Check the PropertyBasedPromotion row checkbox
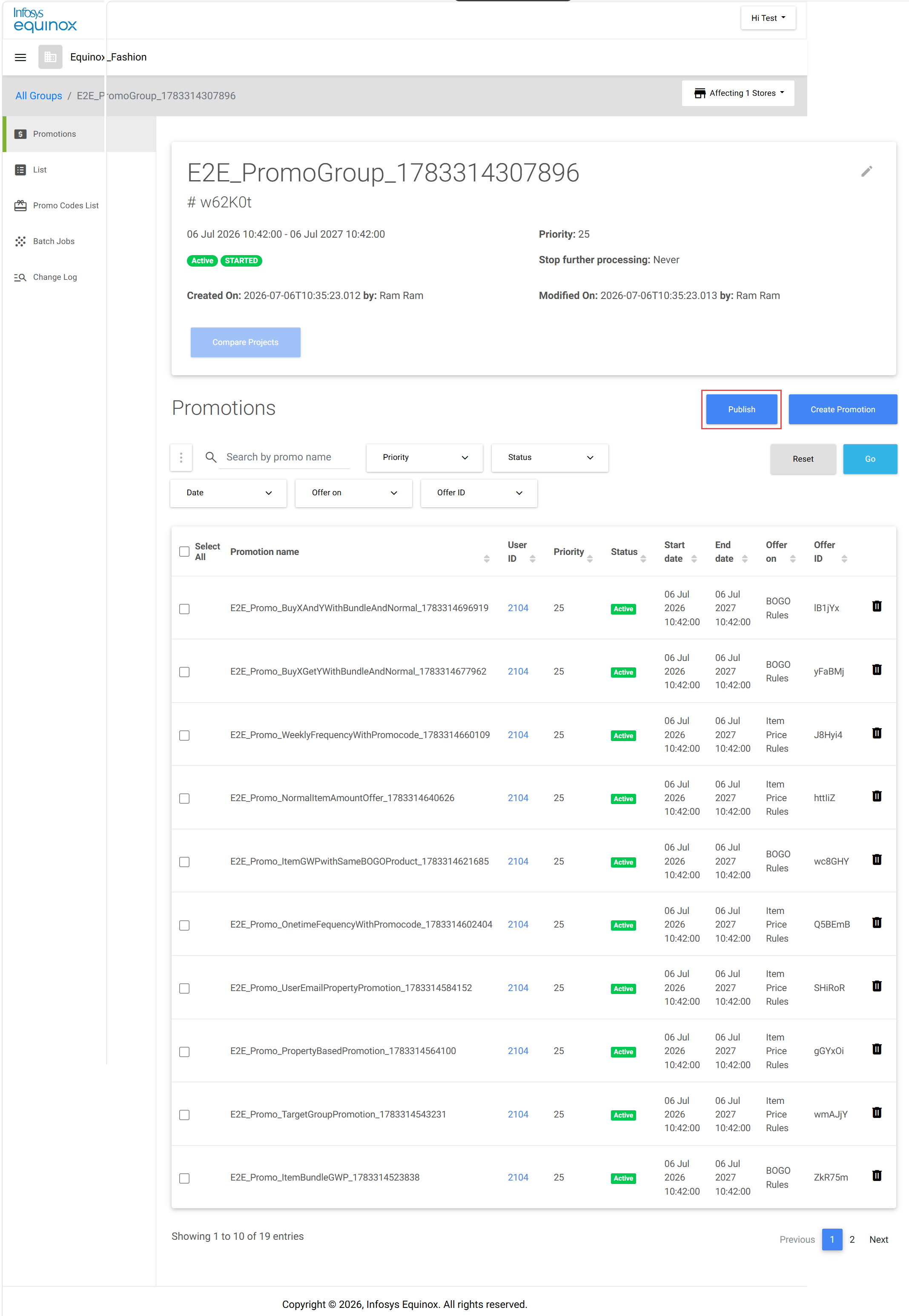The image size is (909, 1316). tap(184, 1052)
